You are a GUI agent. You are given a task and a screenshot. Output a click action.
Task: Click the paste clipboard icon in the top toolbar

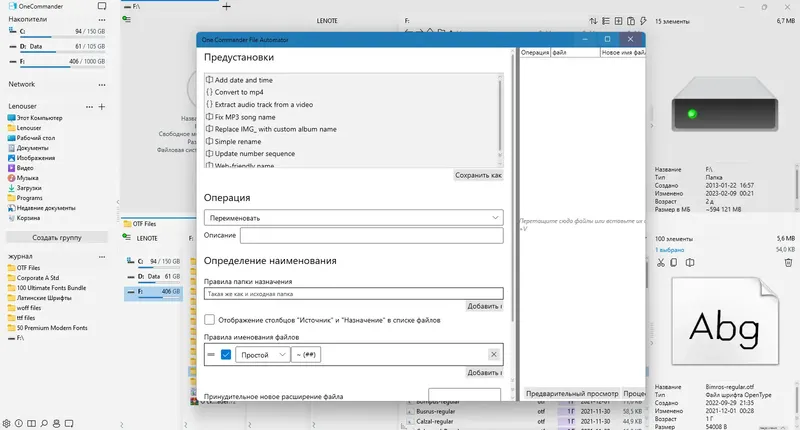(x=631, y=21)
